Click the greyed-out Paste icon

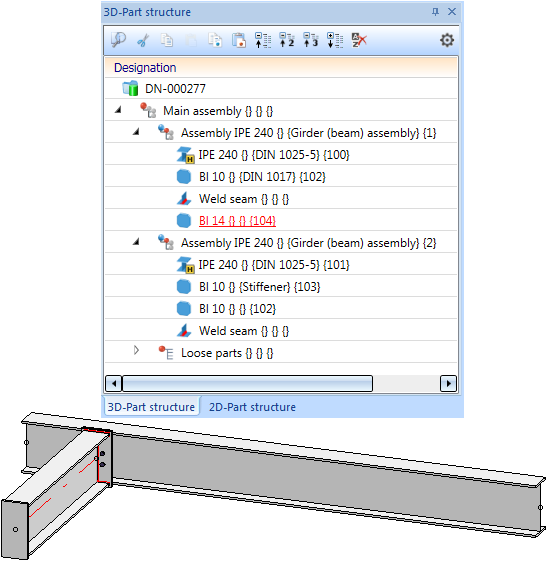(x=191, y=40)
